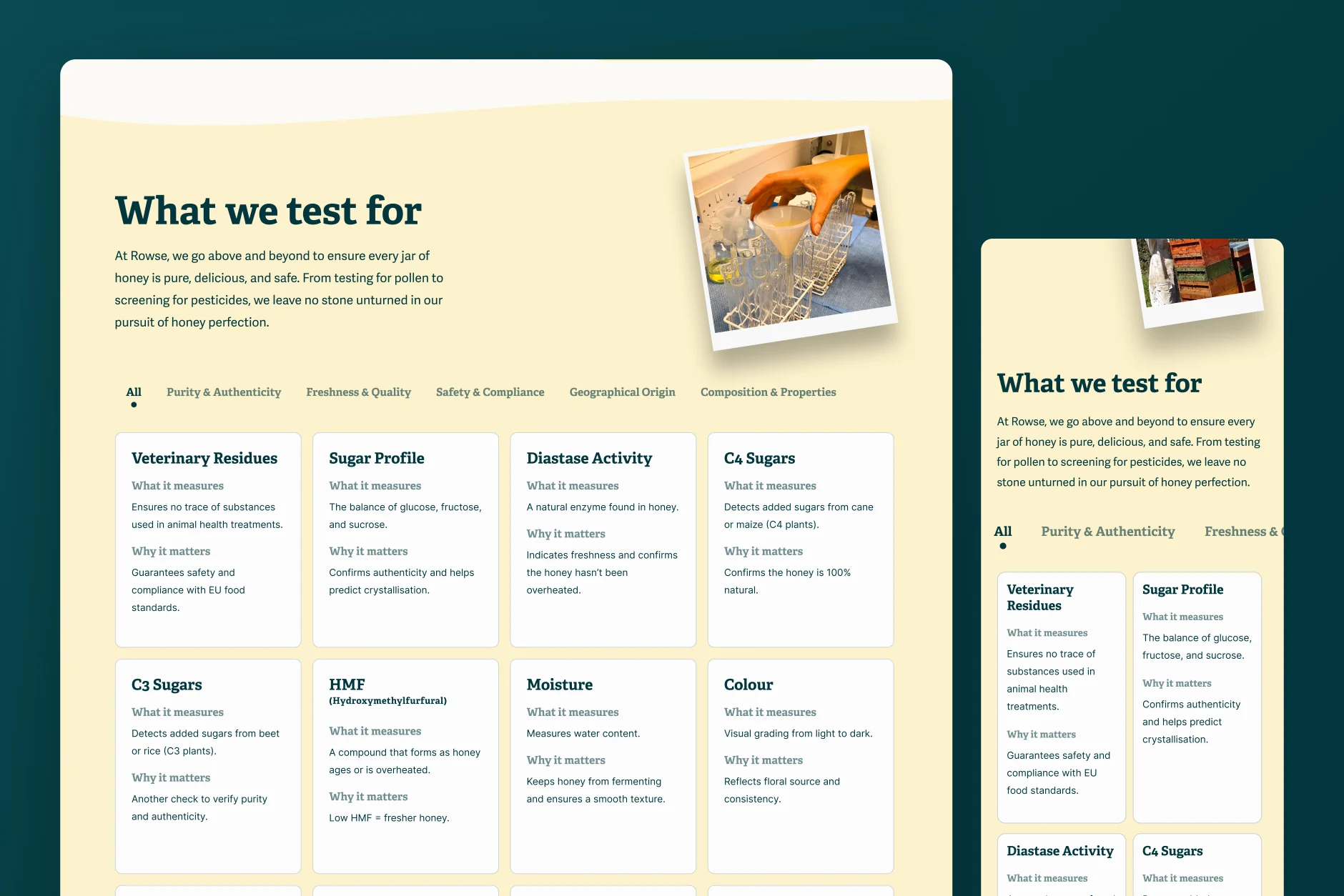Click Diastase Activity card title in desktop view
The image size is (1344, 896).
point(589,458)
